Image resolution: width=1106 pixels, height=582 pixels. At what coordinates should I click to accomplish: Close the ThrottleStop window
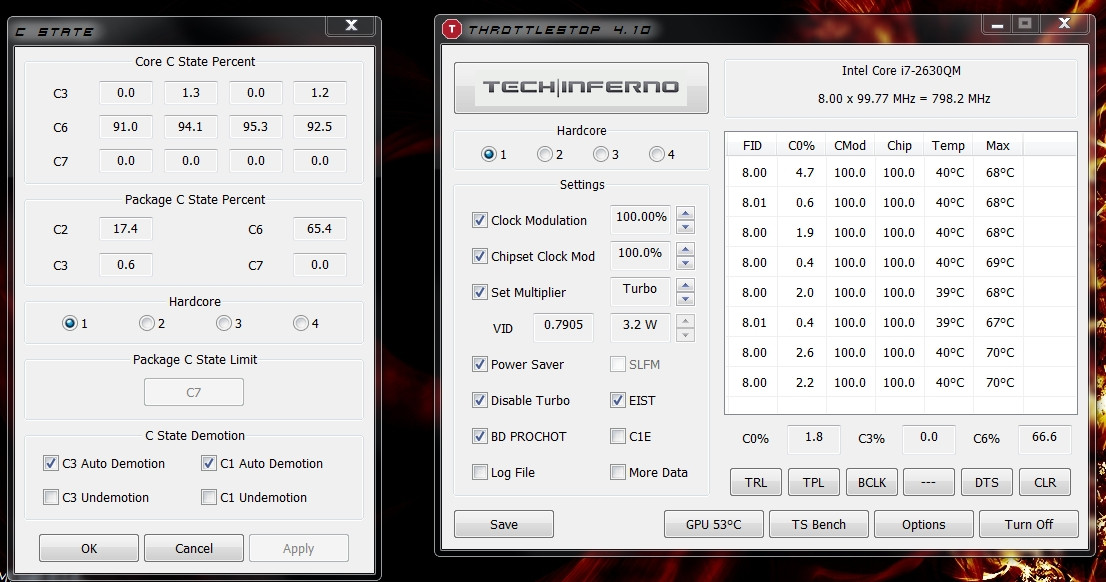pyautogui.click(x=1064, y=25)
